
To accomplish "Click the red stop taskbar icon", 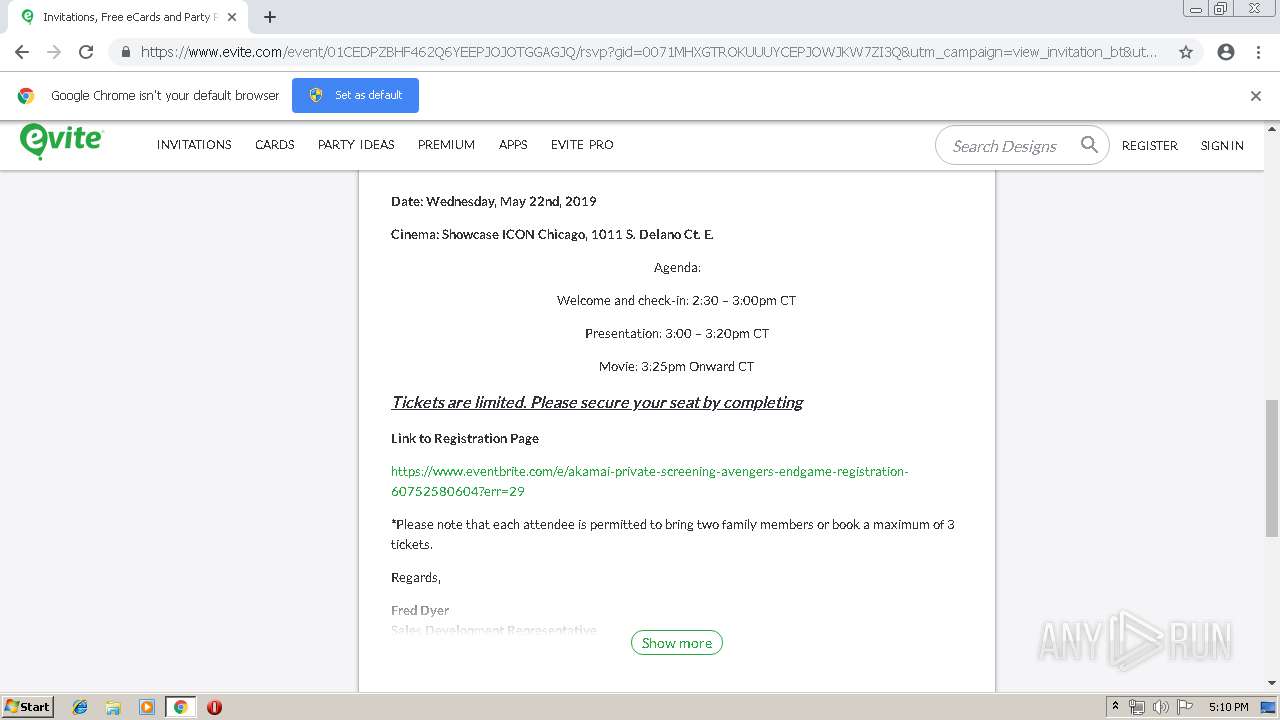I will 214,707.
